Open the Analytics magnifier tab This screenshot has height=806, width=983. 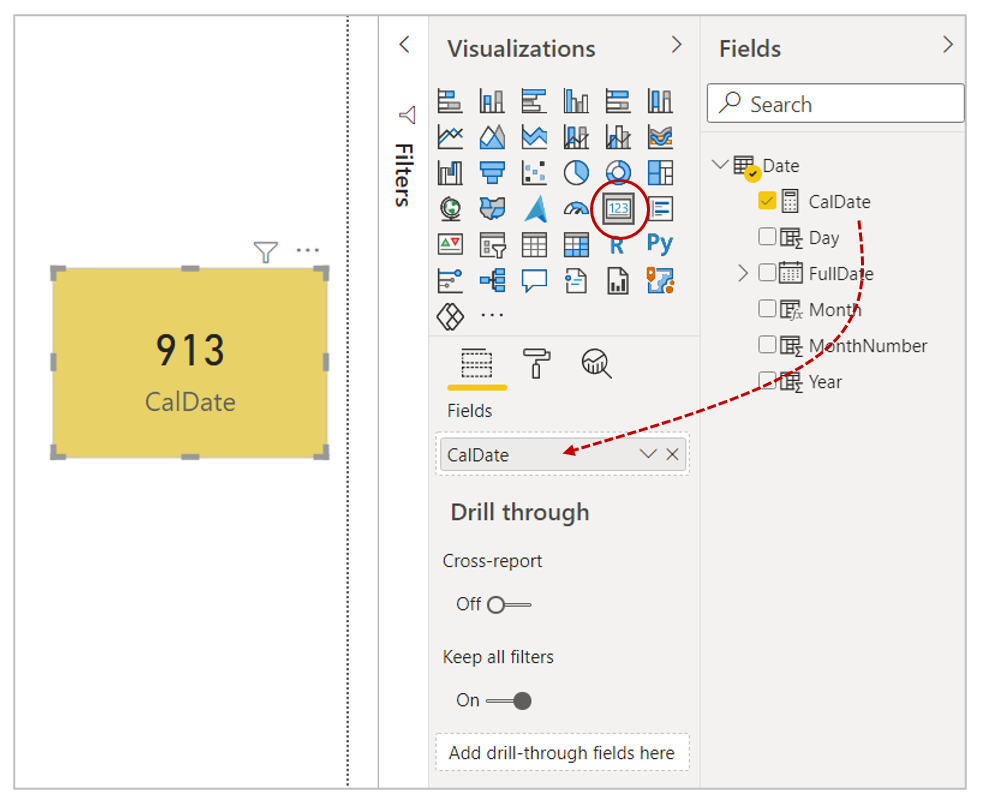[596, 364]
